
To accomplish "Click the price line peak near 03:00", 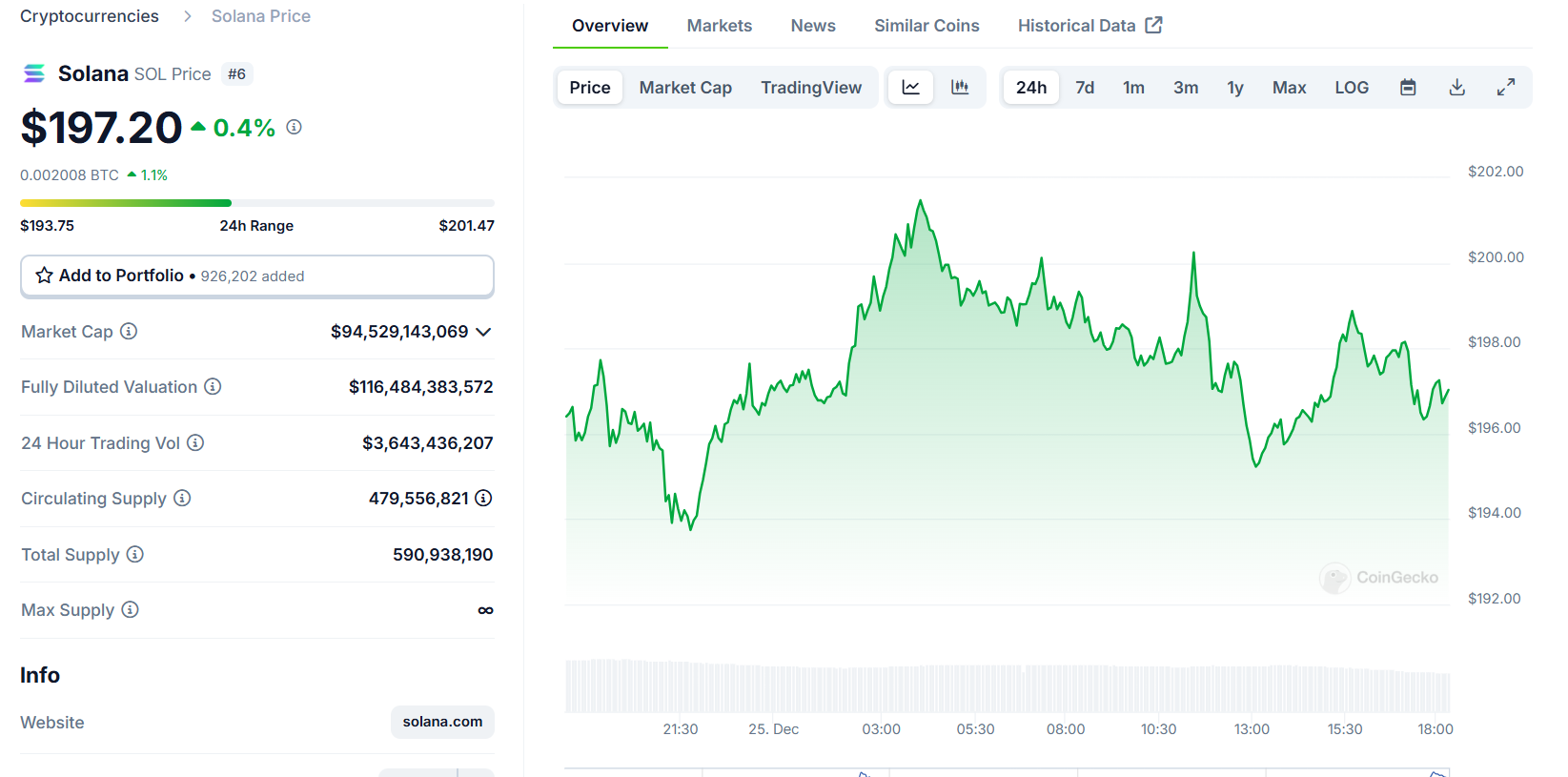I will (920, 200).
